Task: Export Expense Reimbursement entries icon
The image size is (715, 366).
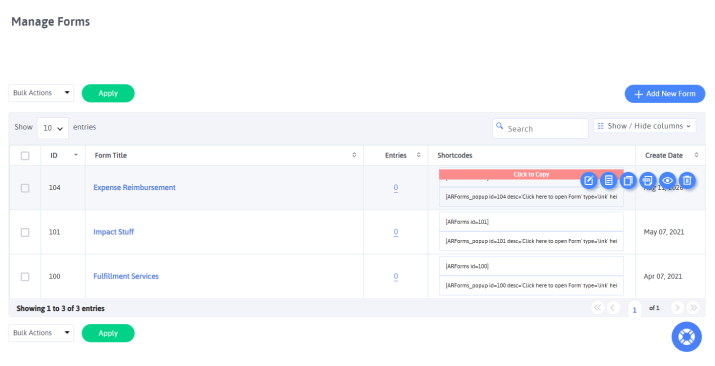Action: tap(648, 180)
